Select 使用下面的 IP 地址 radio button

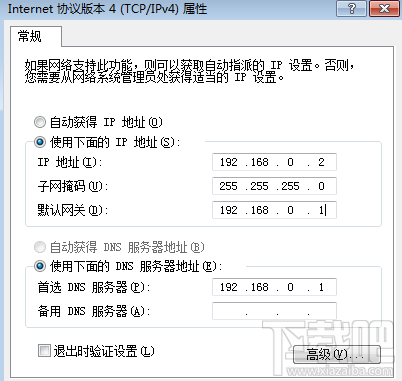40,142
